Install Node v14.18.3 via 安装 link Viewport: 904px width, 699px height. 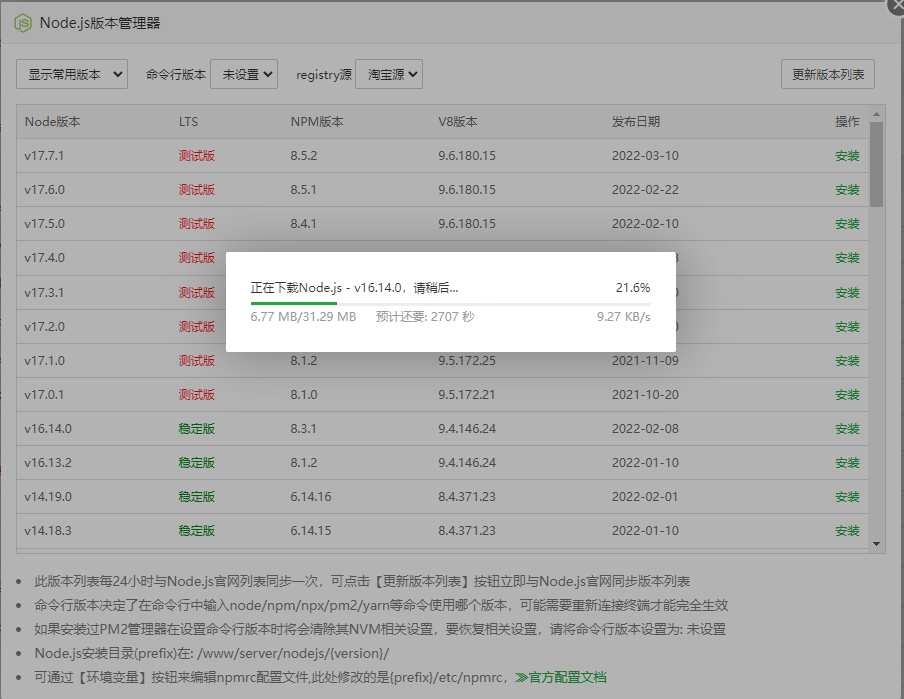point(848,531)
